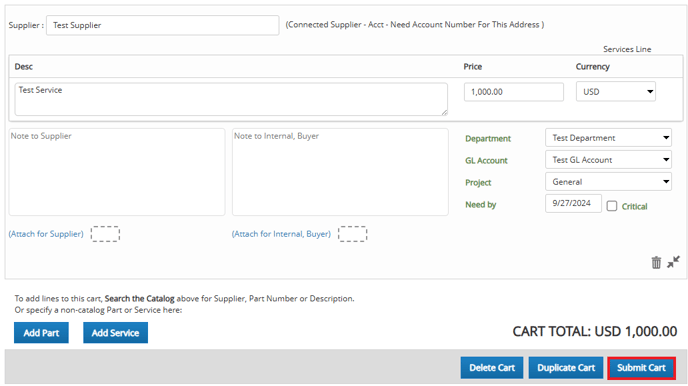Click into the Price field

pyautogui.click(x=514, y=92)
